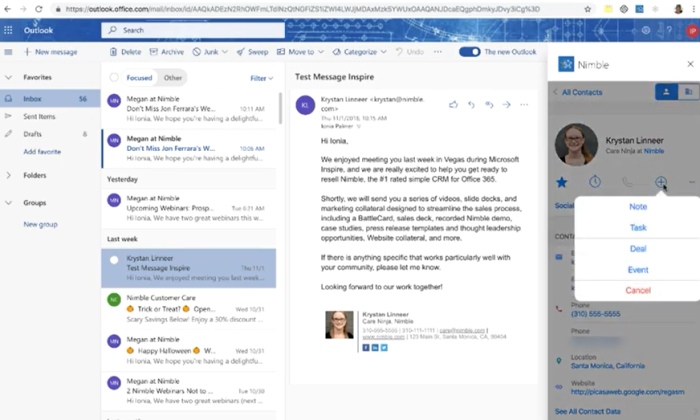This screenshot has width=700, height=420.
Task: Choose Event from the add menu
Action: tap(638, 270)
